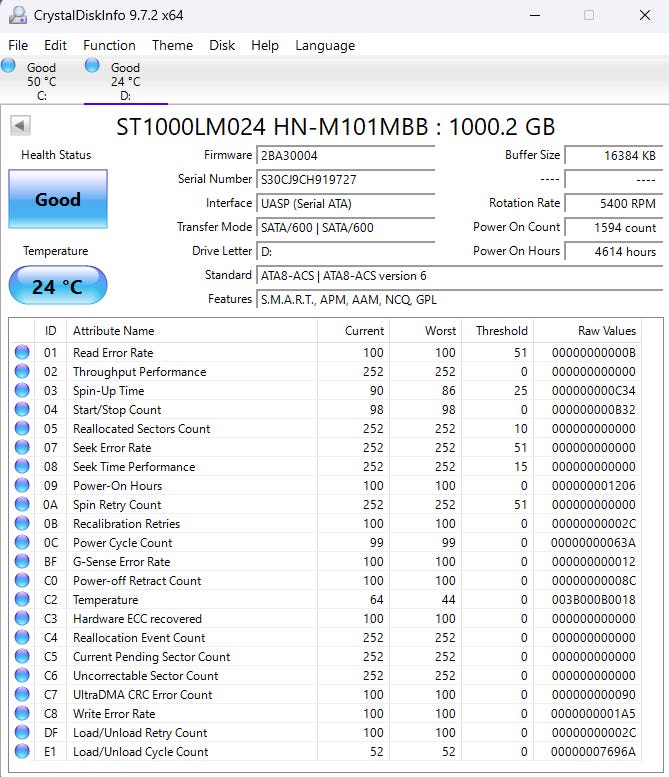Open the Theme menu
This screenshot has height=777, width=669.
tap(172, 46)
